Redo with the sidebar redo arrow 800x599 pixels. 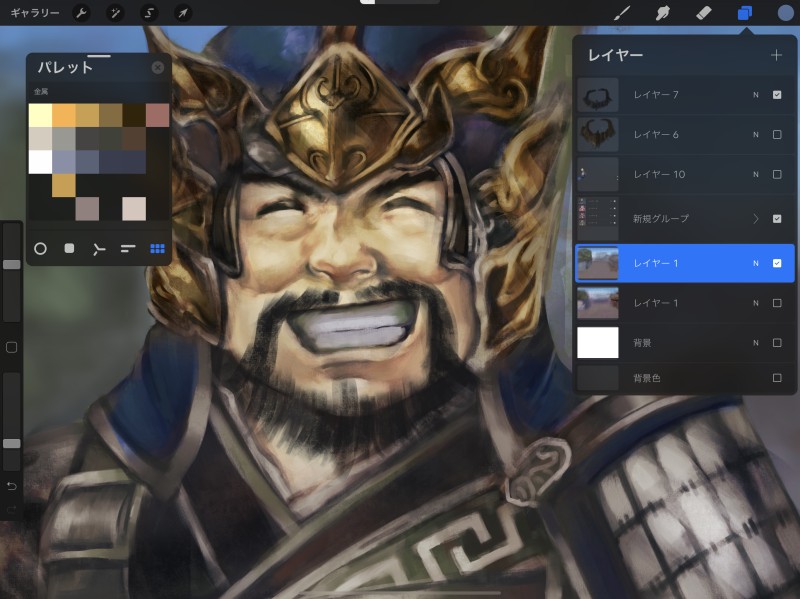point(11,509)
